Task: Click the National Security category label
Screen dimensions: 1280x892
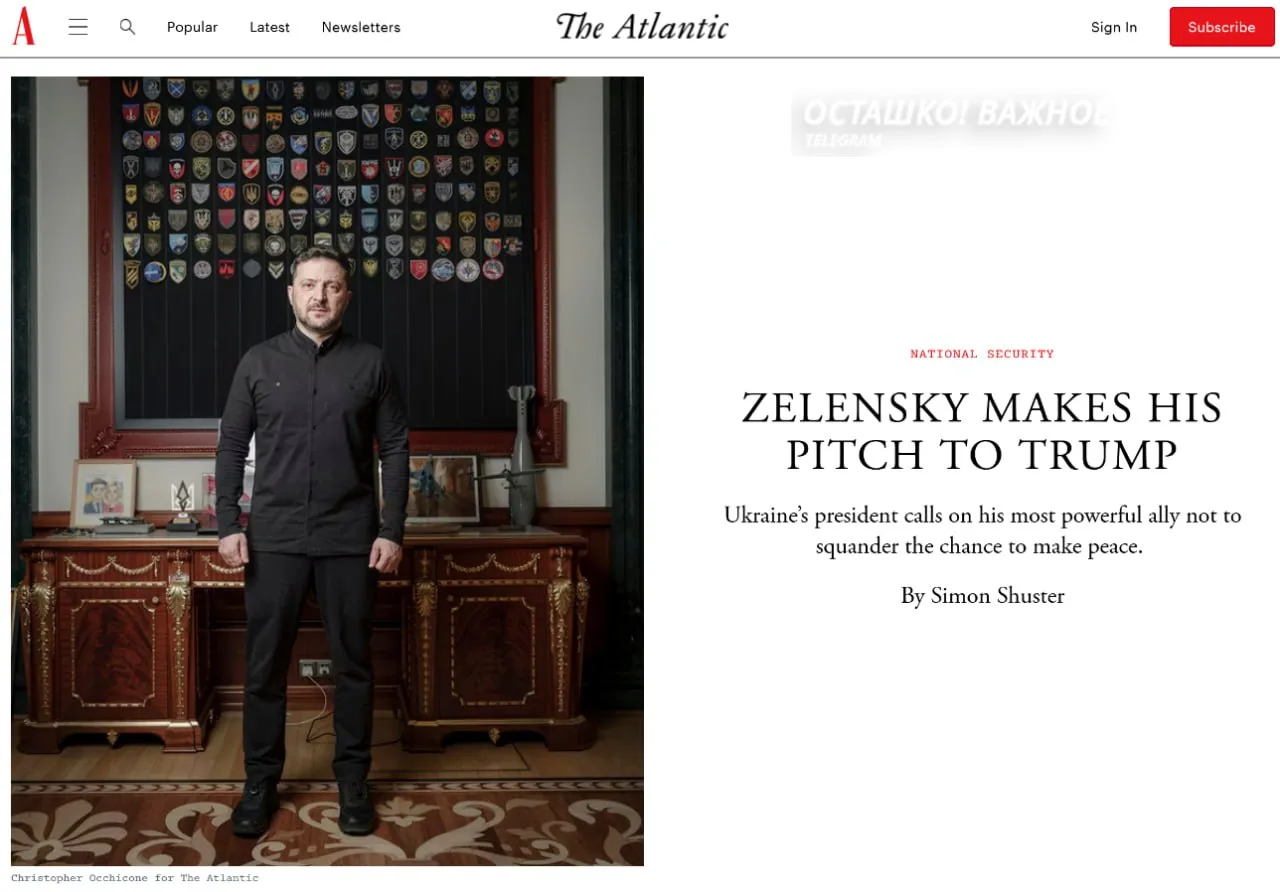Action: coord(982,354)
